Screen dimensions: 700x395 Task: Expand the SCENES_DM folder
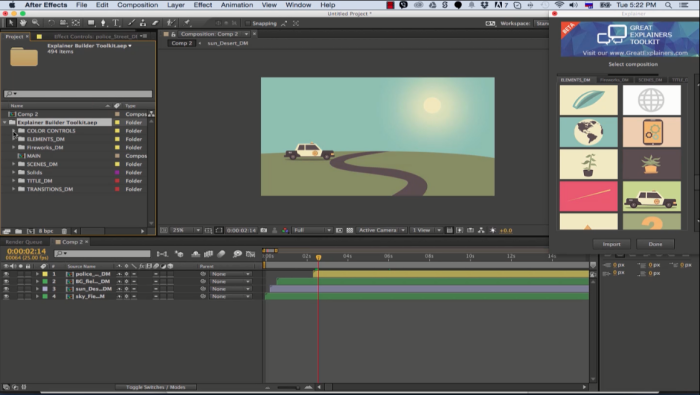point(13,164)
